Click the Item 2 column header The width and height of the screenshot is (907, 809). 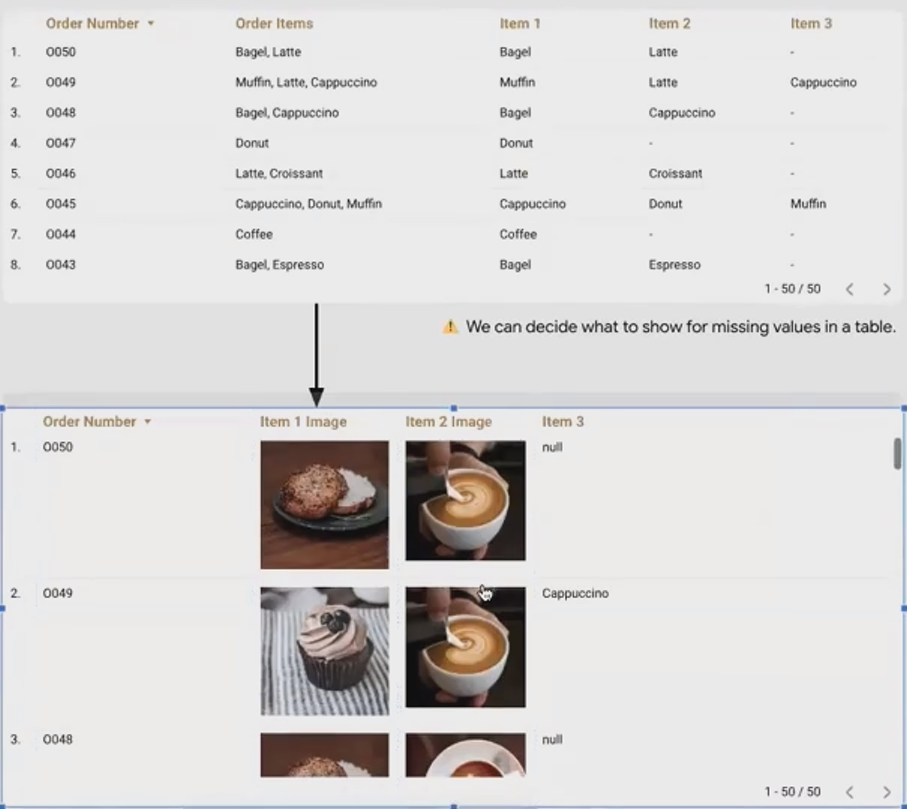point(669,24)
